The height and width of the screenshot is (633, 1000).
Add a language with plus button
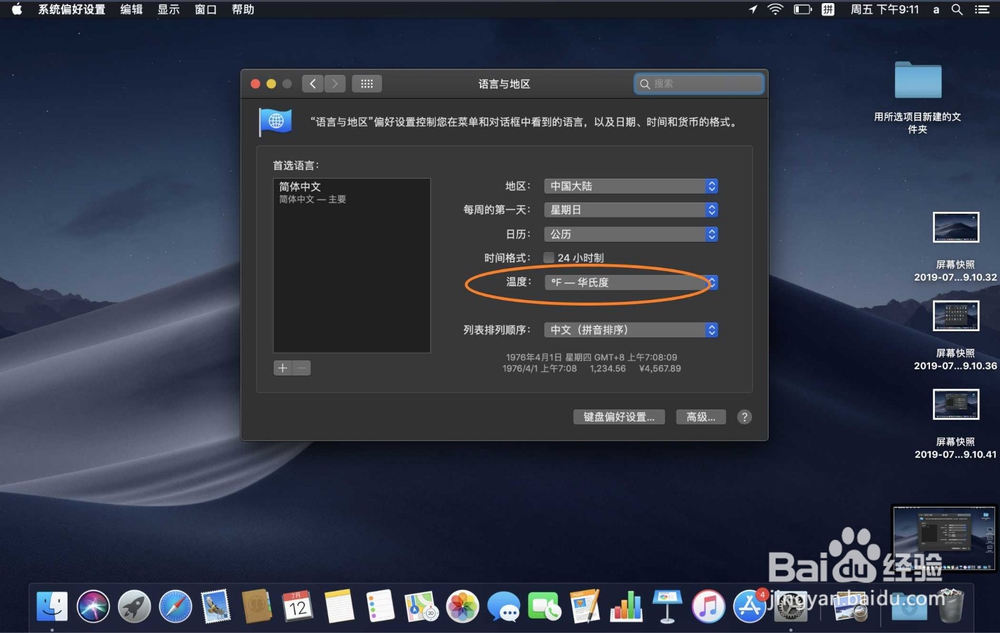point(283,368)
